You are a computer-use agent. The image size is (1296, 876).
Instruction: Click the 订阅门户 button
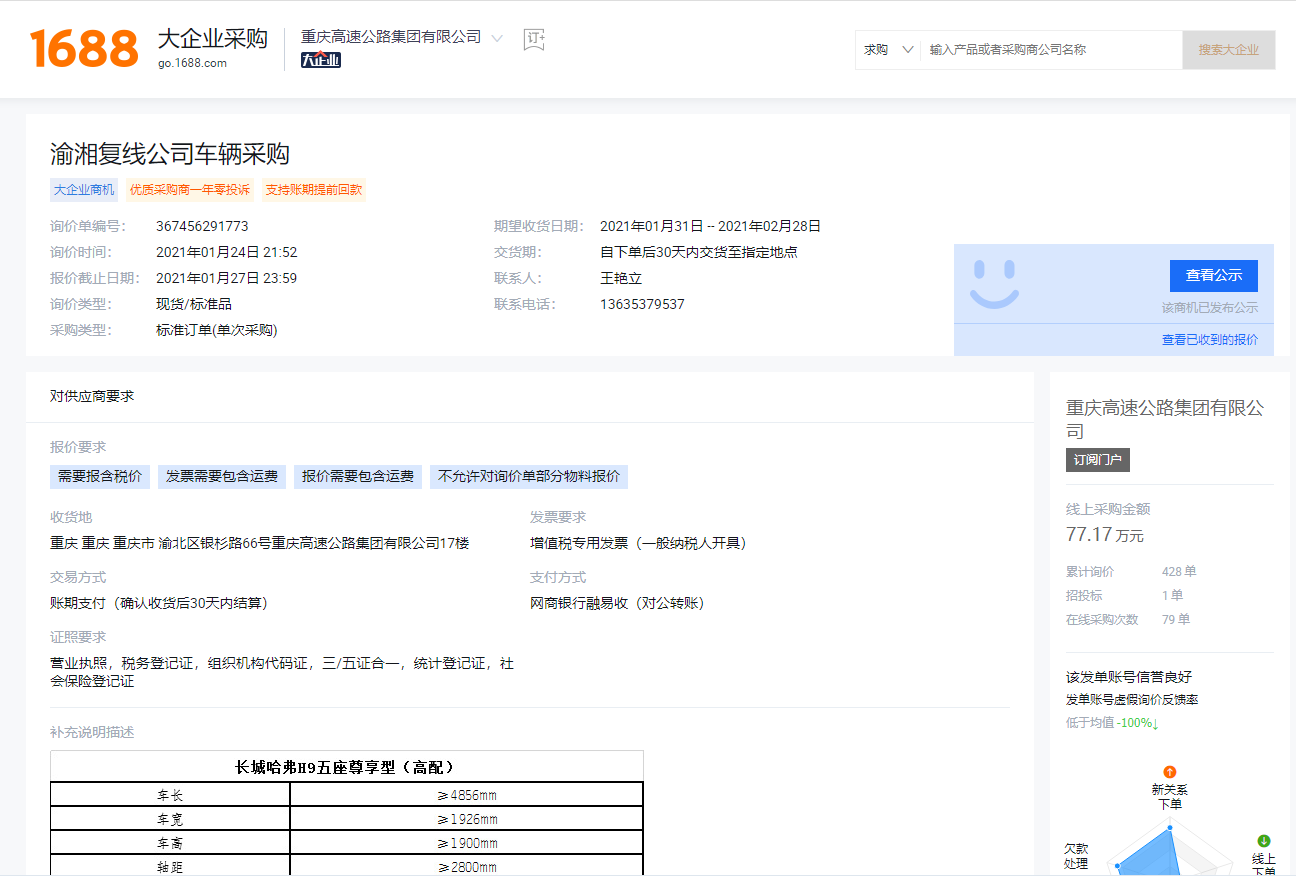[x=1098, y=460]
